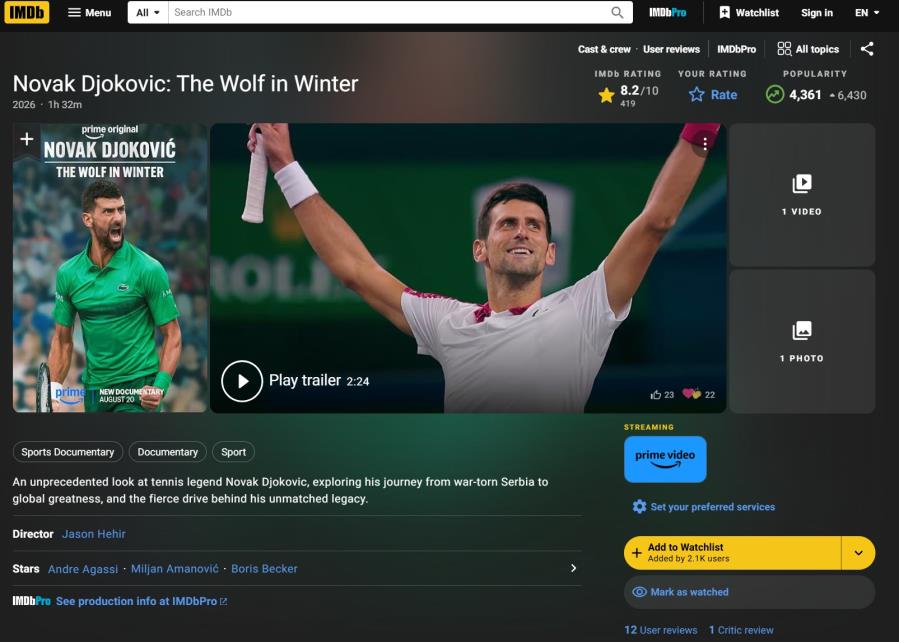The height and width of the screenshot is (642, 899).
Task: Add poster to watchlist with plus ribbon
Action: click(x=26, y=139)
